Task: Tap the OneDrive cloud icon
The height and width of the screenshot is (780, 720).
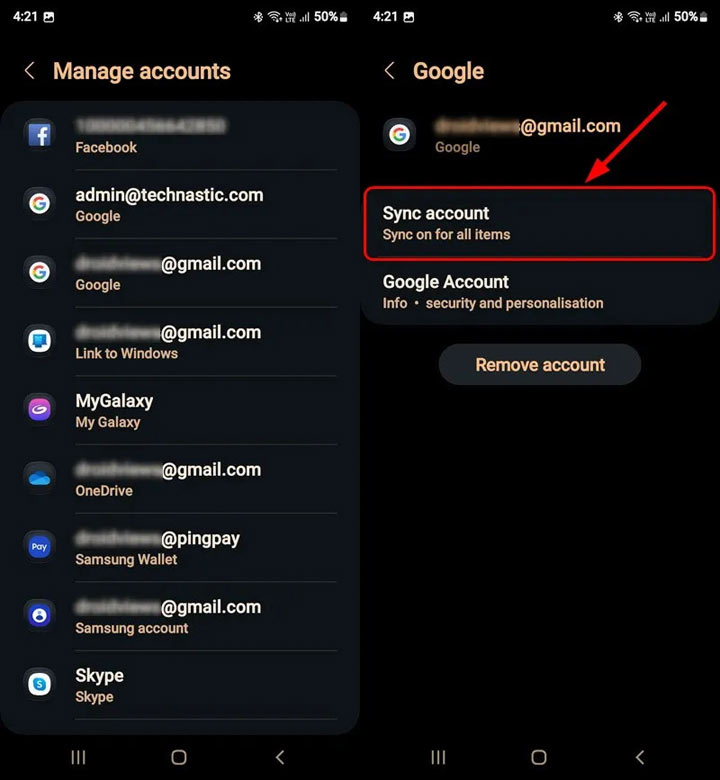Action: pos(39,479)
